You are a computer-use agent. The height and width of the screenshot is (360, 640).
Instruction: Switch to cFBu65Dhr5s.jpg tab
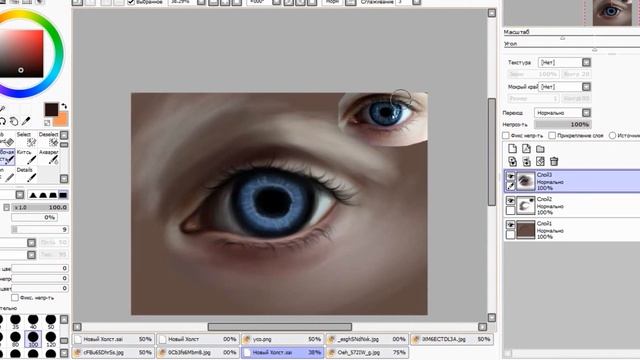113,352
